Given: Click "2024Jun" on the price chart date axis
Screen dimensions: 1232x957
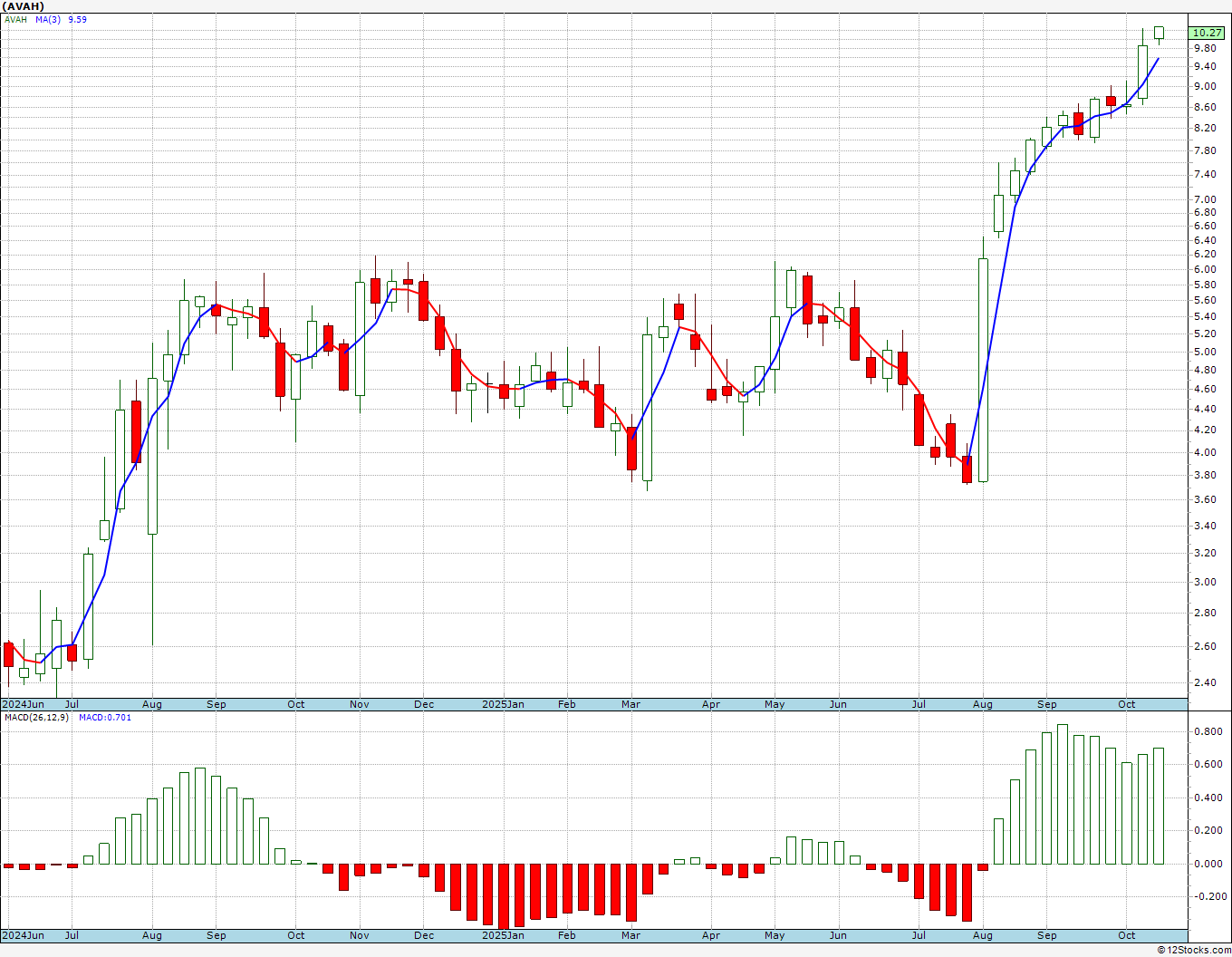Looking at the screenshot, I should [x=23, y=704].
